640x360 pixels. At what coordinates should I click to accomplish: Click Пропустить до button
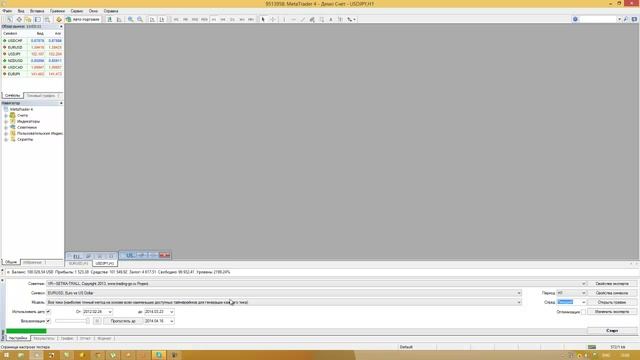(123, 321)
